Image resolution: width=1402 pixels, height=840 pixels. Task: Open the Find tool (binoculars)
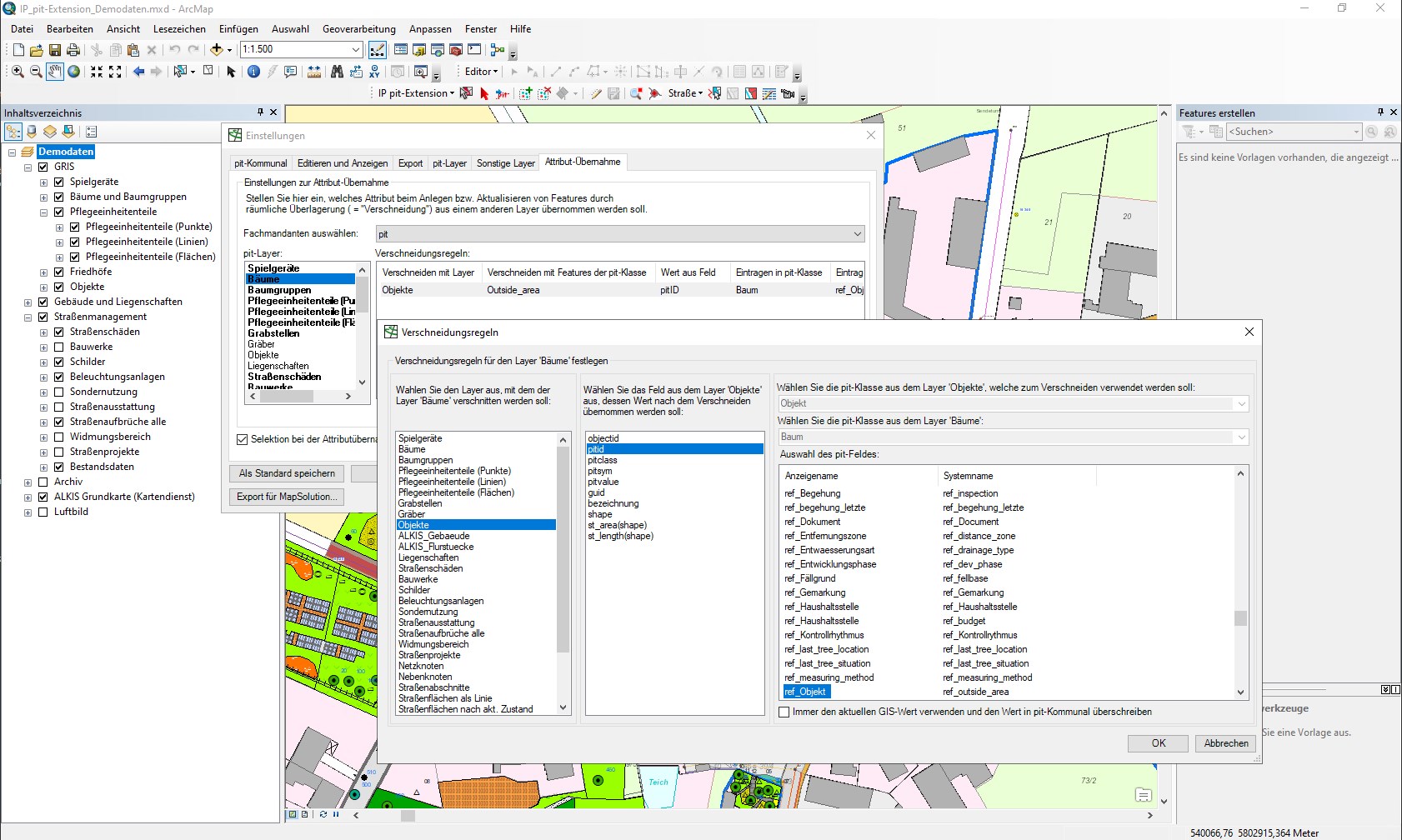(338, 72)
